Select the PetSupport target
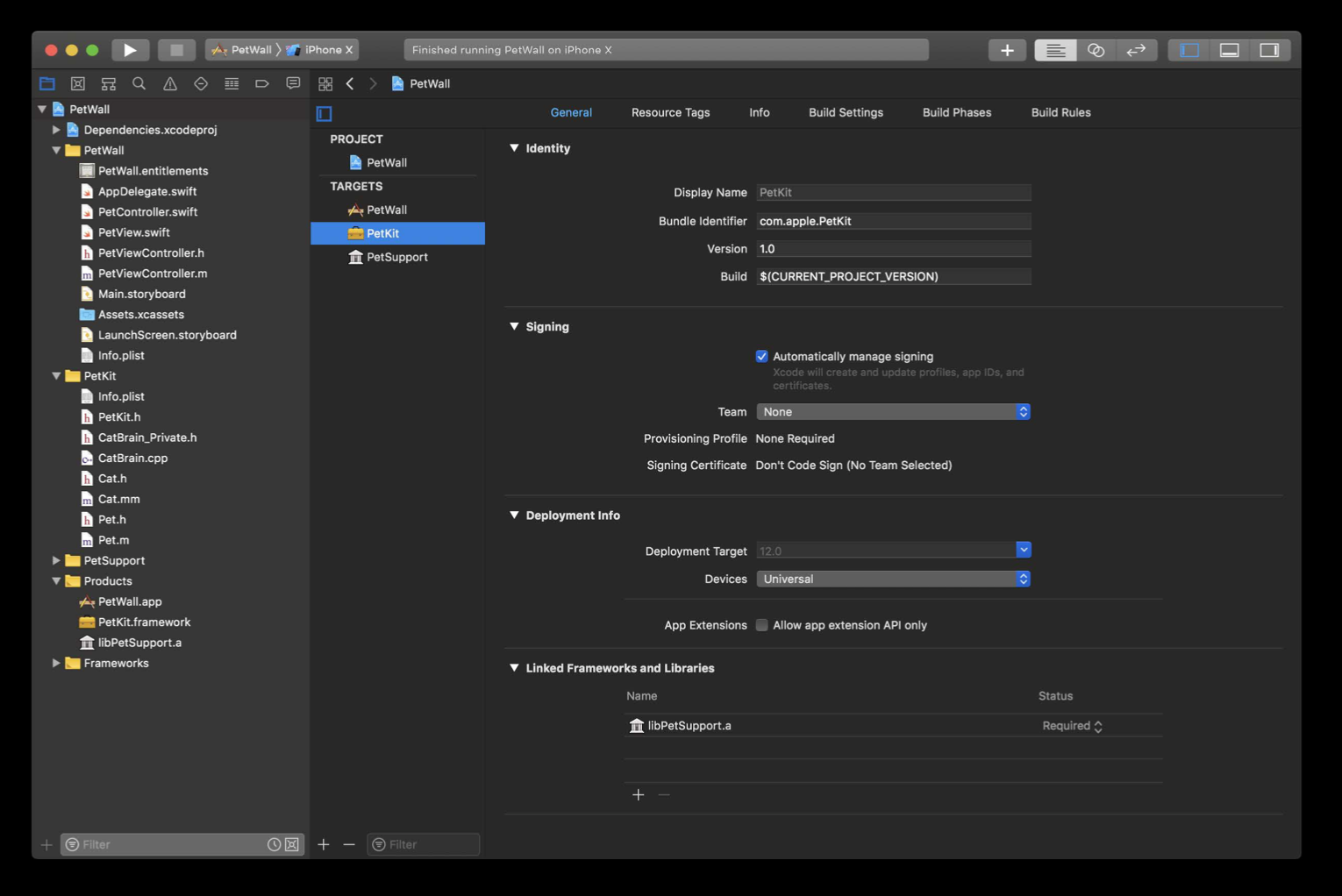 click(396, 257)
